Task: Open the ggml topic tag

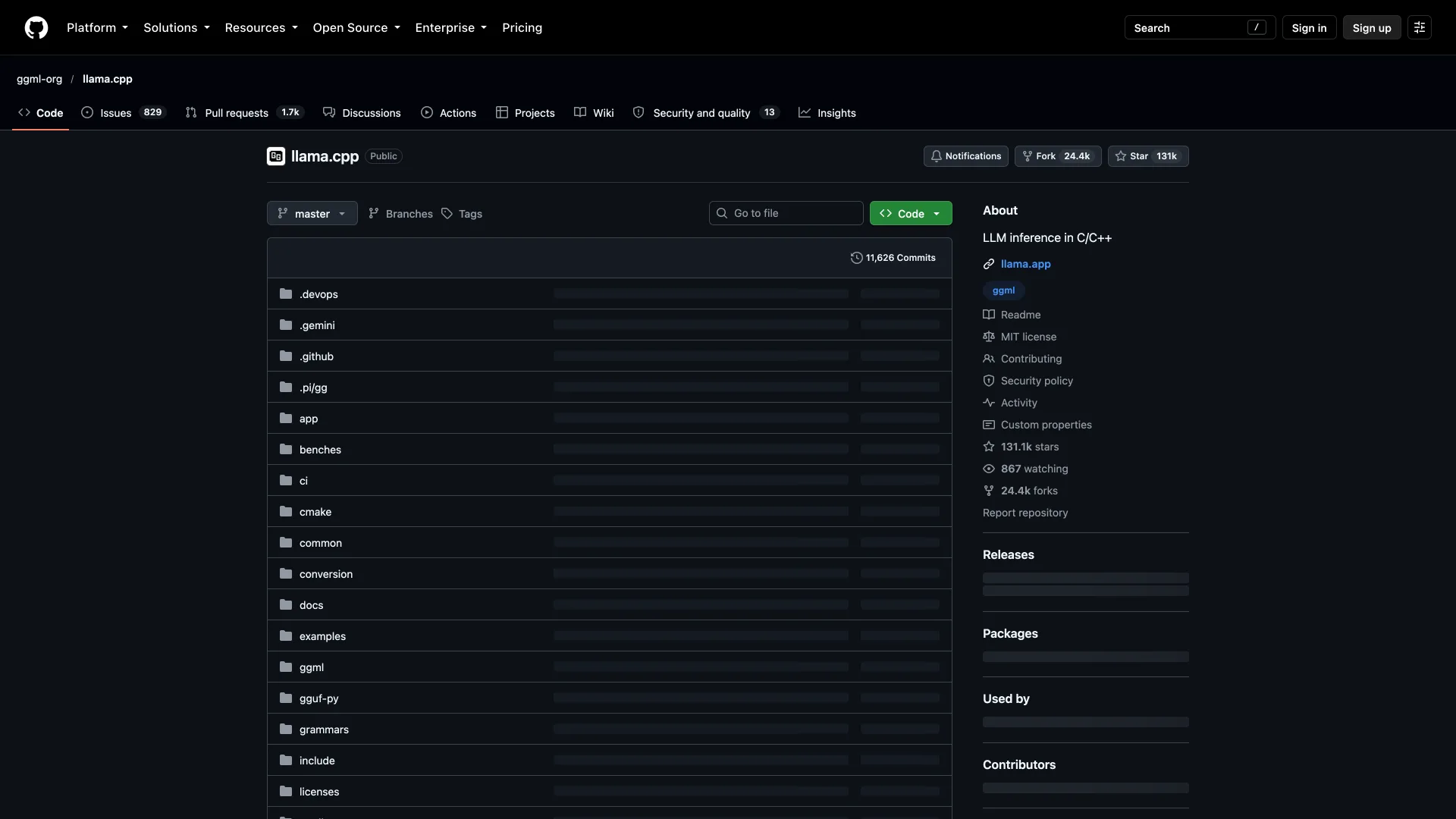Action: [x=1003, y=290]
